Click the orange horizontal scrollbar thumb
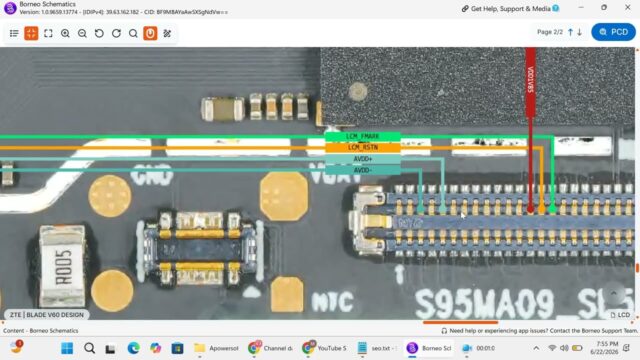This screenshot has width=640, height=360. [460, 322]
